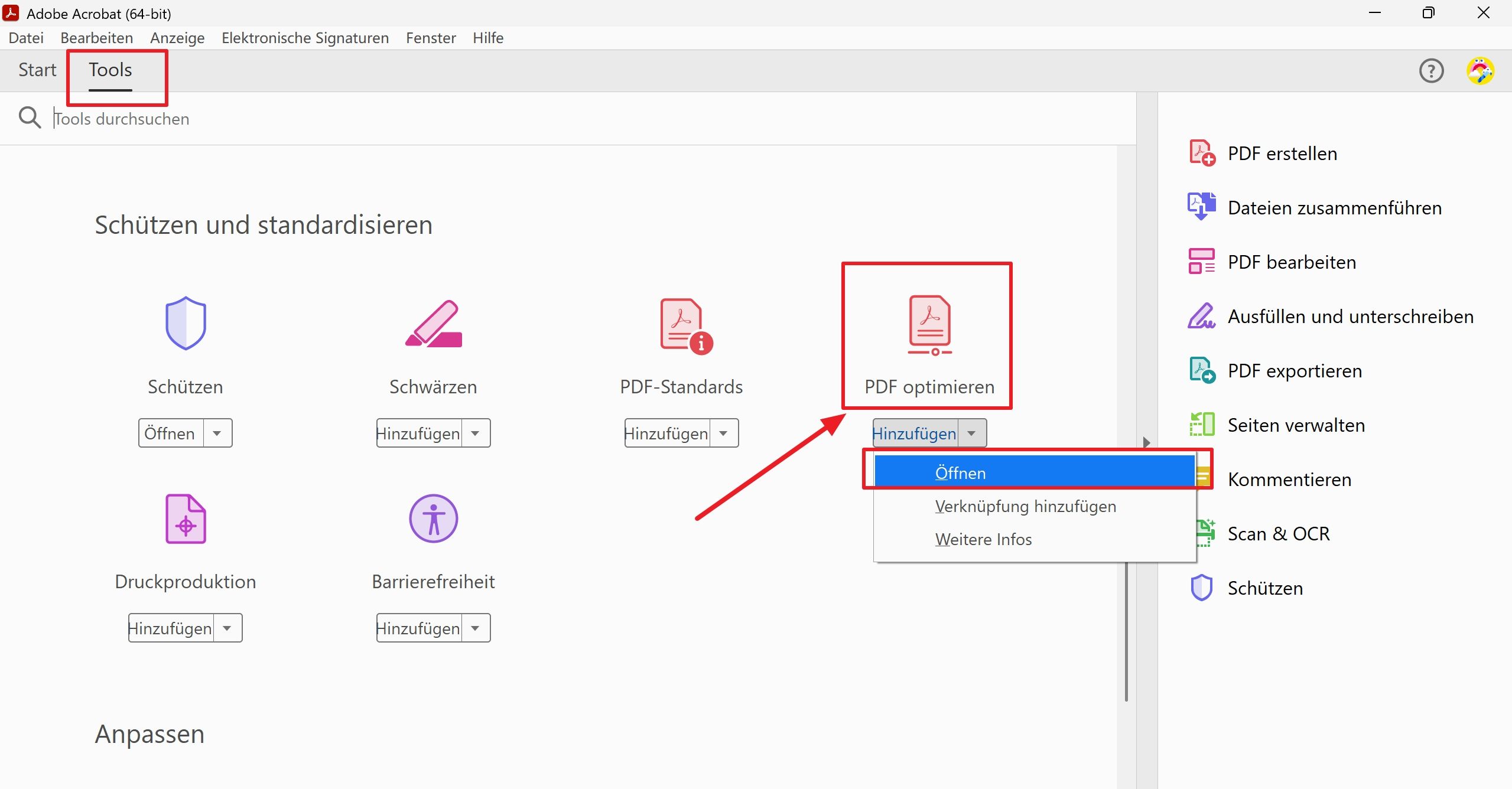Open PDF bearbeiten from the sidebar
This screenshot has height=789, width=1512.
click(x=1292, y=262)
